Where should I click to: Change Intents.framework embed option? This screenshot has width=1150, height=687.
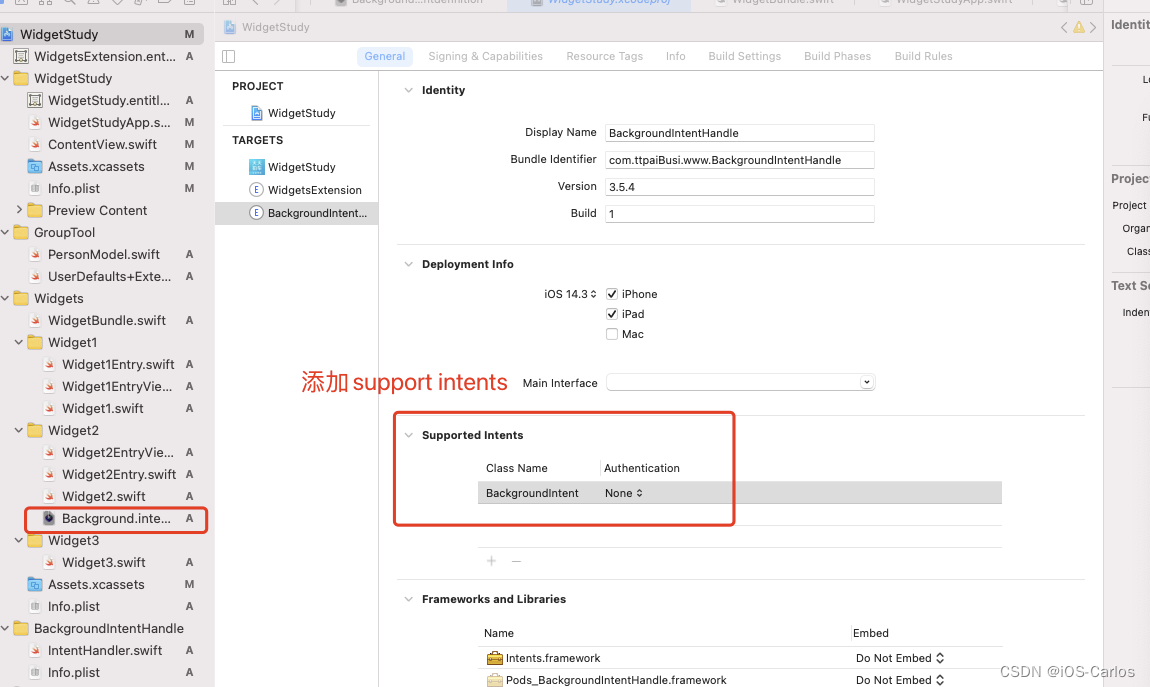(899, 658)
